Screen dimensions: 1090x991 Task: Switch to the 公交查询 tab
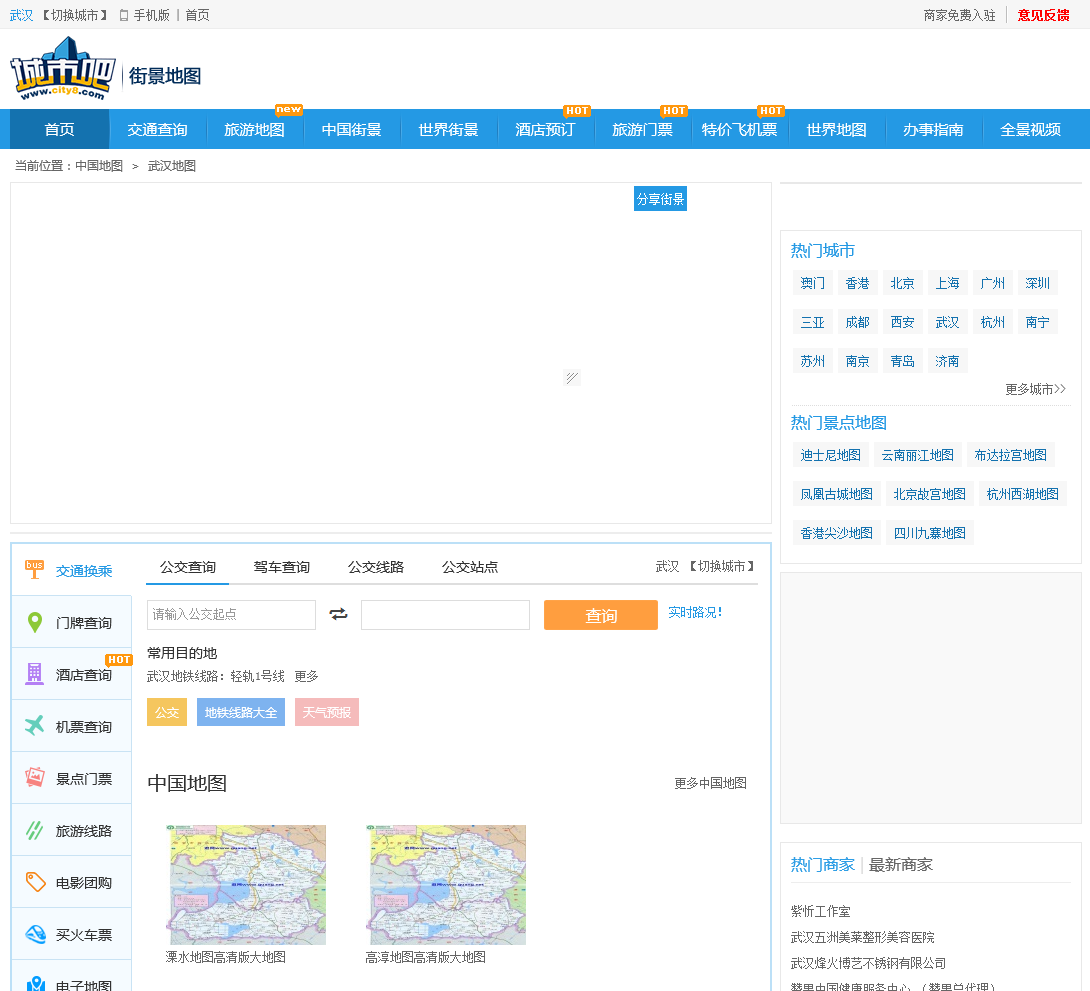[x=188, y=567]
